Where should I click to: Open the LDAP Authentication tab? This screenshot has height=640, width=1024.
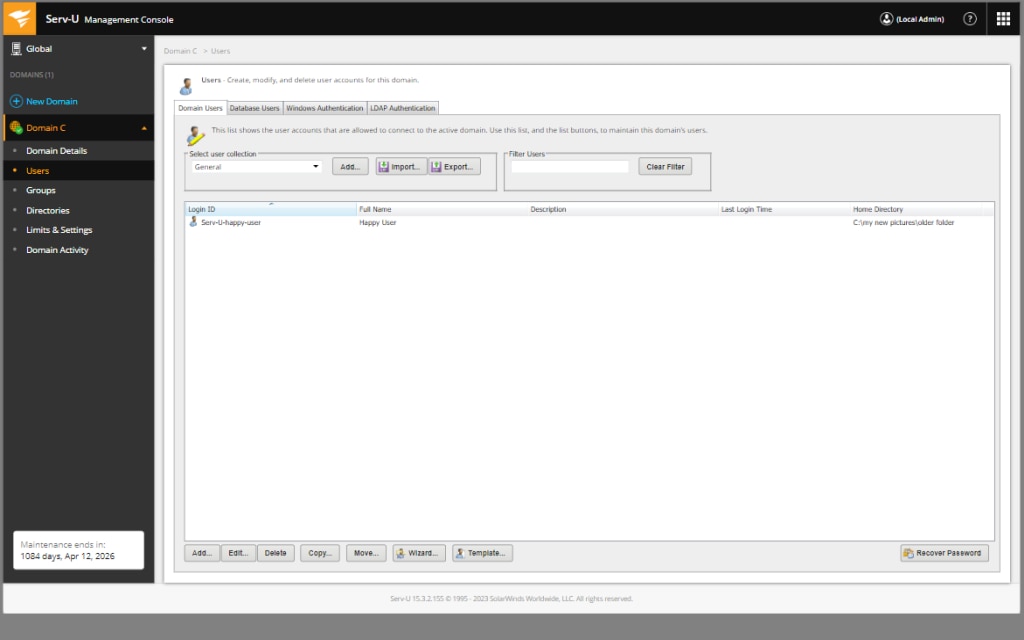400,107
